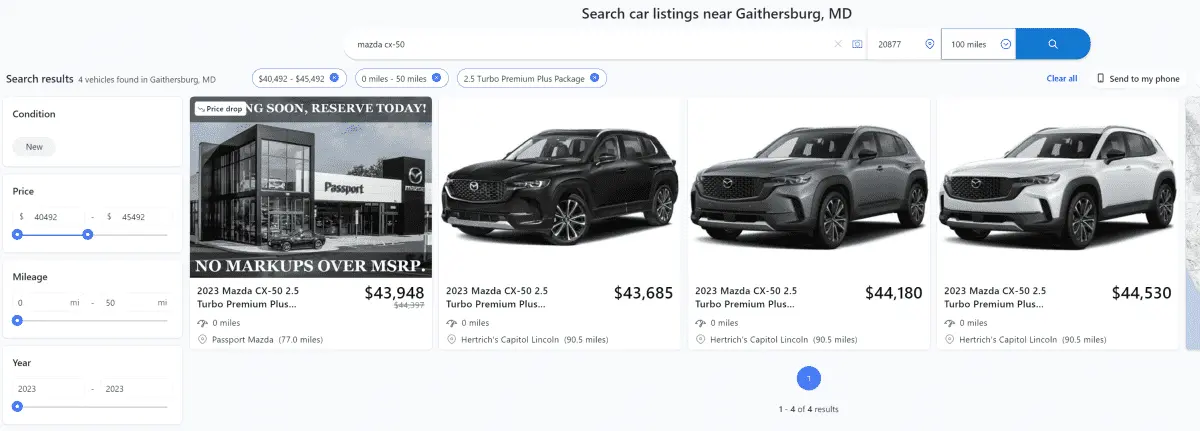The image size is (1200, 431).
Task: Open the white Mazda CX-50 thumbnail
Action: click(x=1057, y=188)
